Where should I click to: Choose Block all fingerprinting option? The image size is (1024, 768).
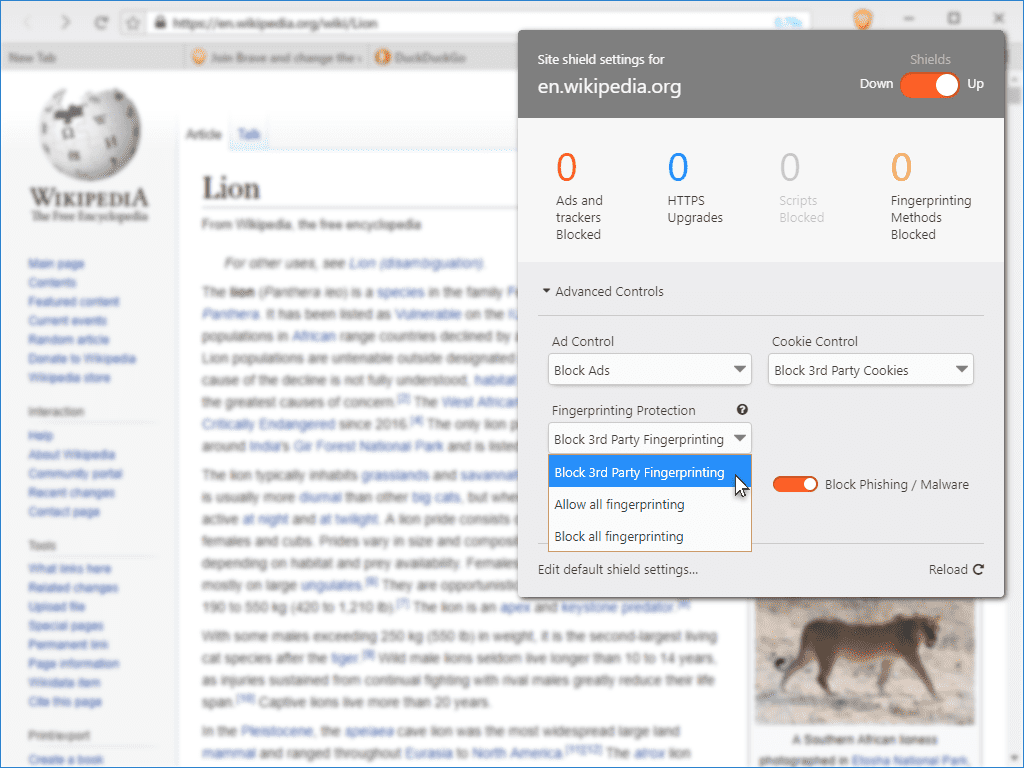tap(650, 536)
